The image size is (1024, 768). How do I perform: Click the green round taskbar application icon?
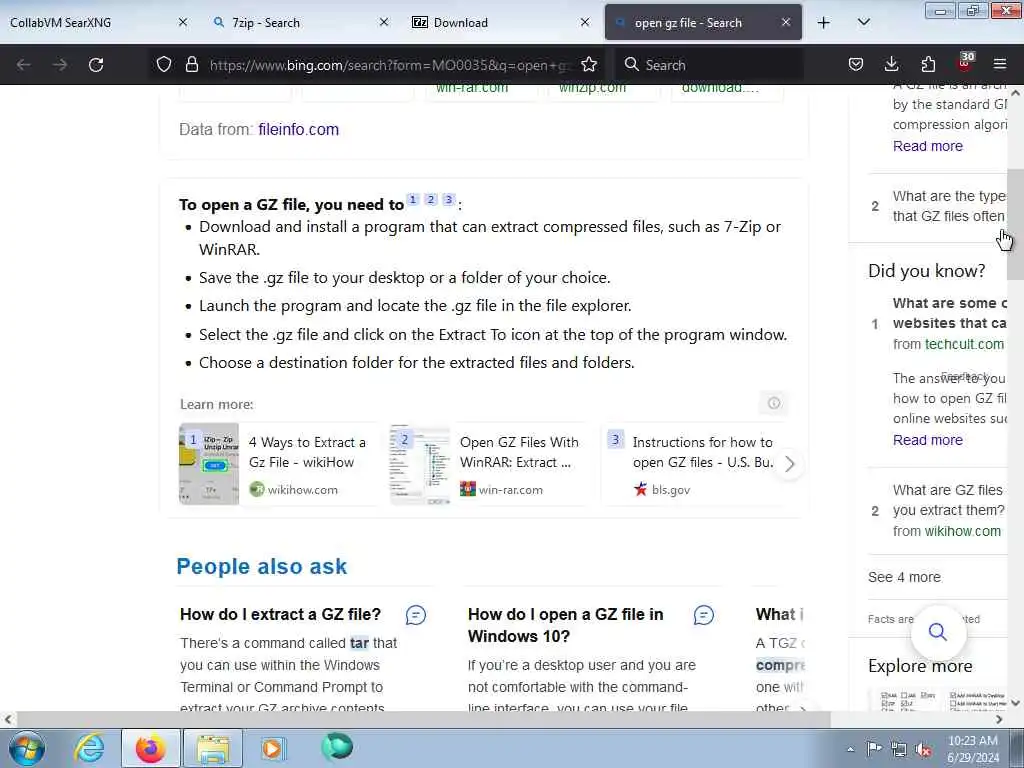pyautogui.click(x=337, y=747)
